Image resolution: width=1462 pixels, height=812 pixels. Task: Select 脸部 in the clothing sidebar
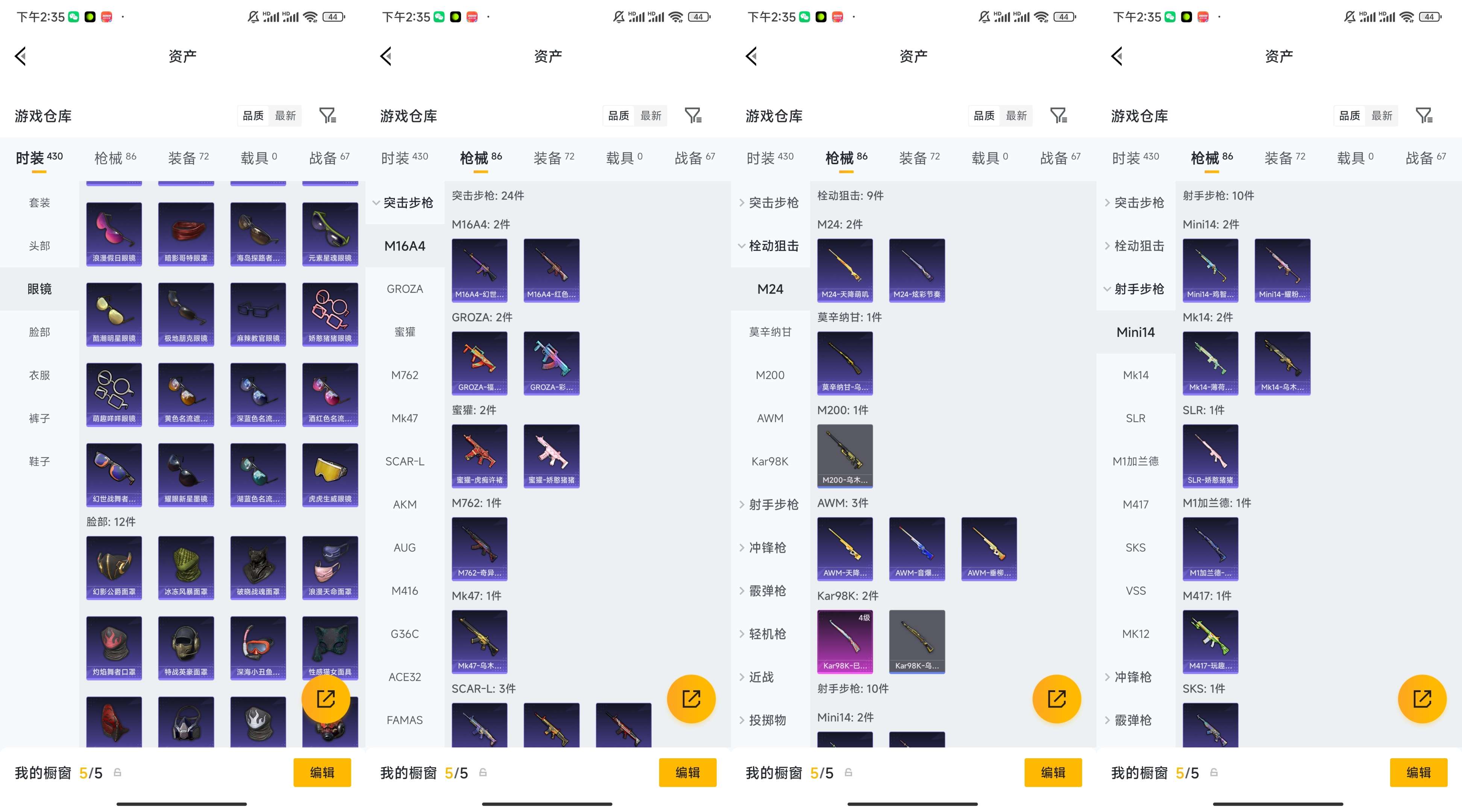[x=40, y=332]
